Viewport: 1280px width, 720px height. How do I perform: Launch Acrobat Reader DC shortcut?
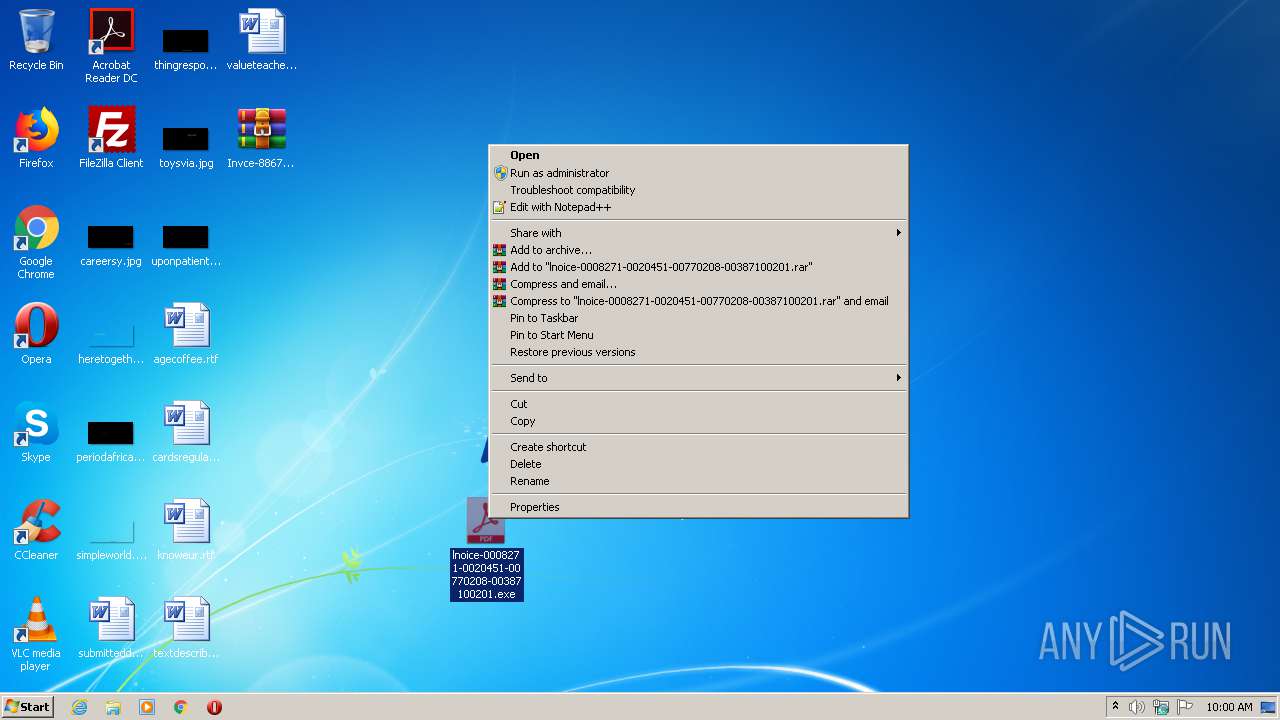coord(111,46)
